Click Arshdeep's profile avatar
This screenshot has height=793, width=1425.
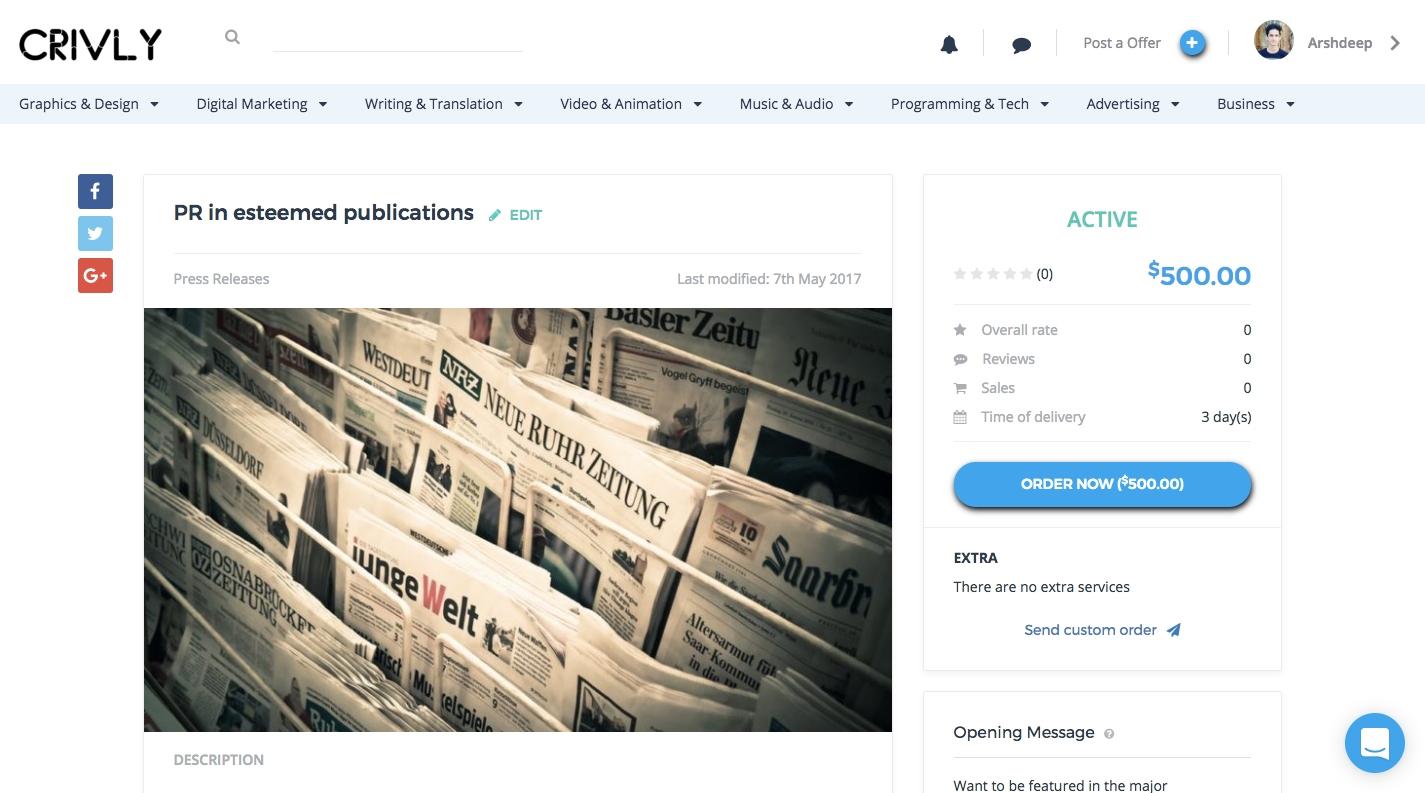pyautogui.click(x=1274, y=41)
